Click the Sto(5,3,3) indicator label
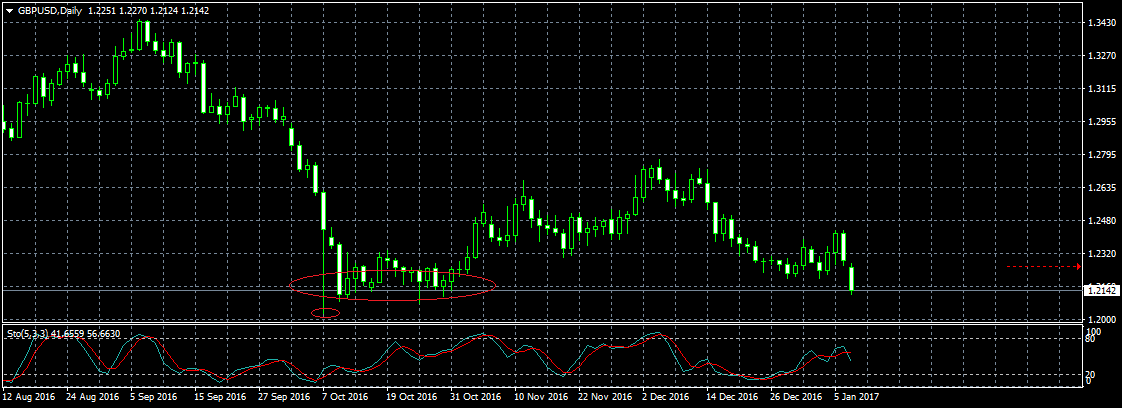This screenshot has height=408, width=1122. pos(33,333)
